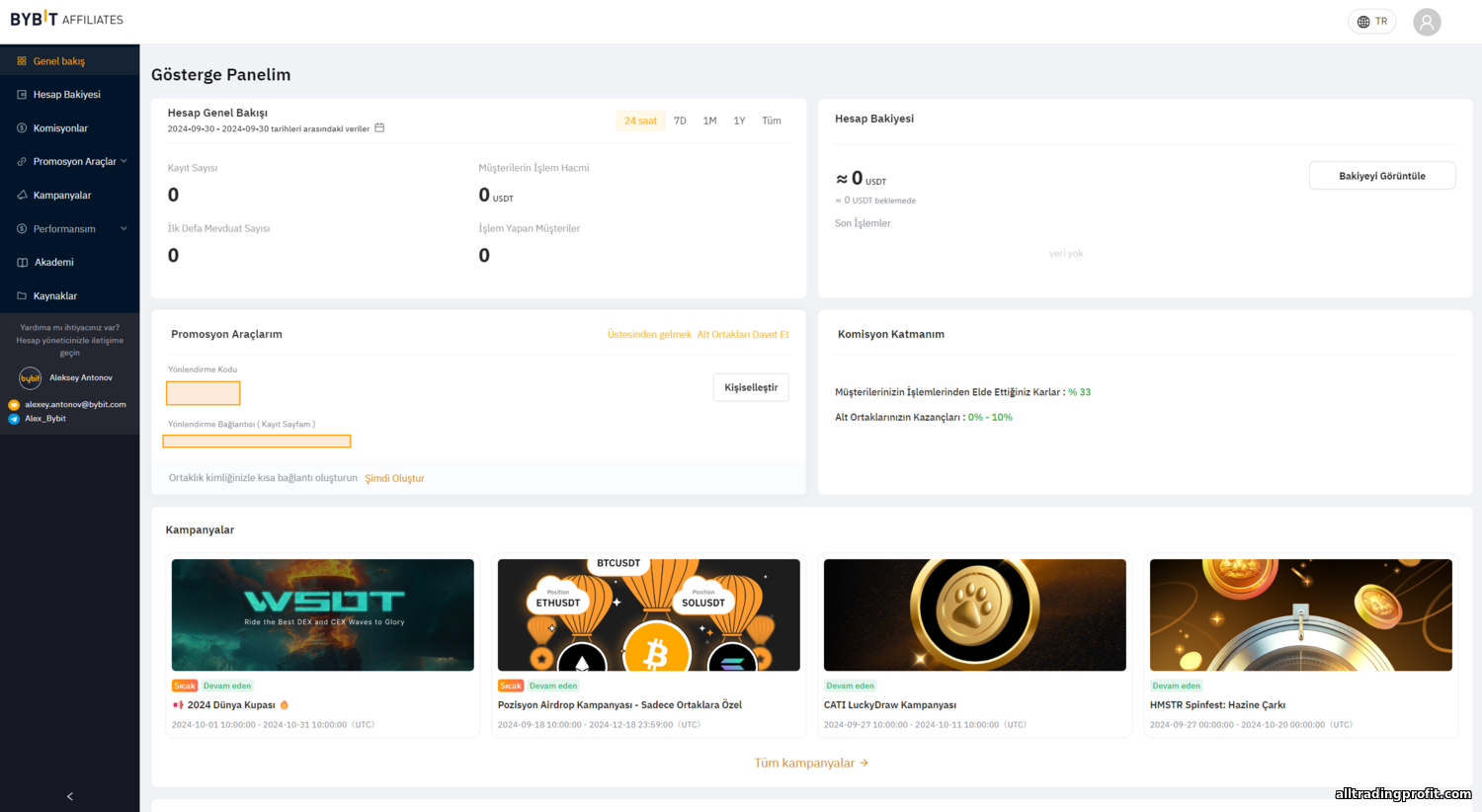Viewport: 1482px width, 812px height.
Task: Click the Kampanyalar megaphone icon
Action: 22,196
